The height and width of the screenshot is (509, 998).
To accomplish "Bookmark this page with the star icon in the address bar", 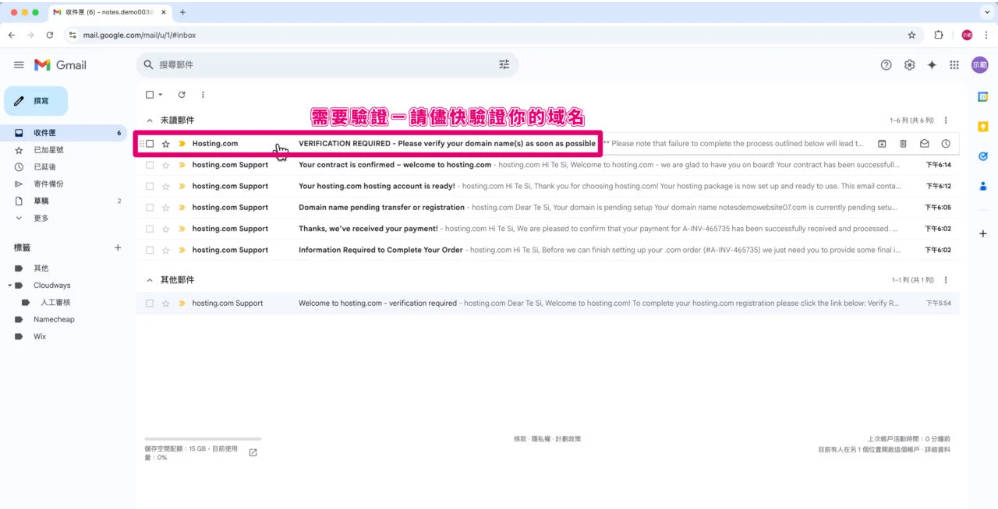I will [x=912, y=35].
